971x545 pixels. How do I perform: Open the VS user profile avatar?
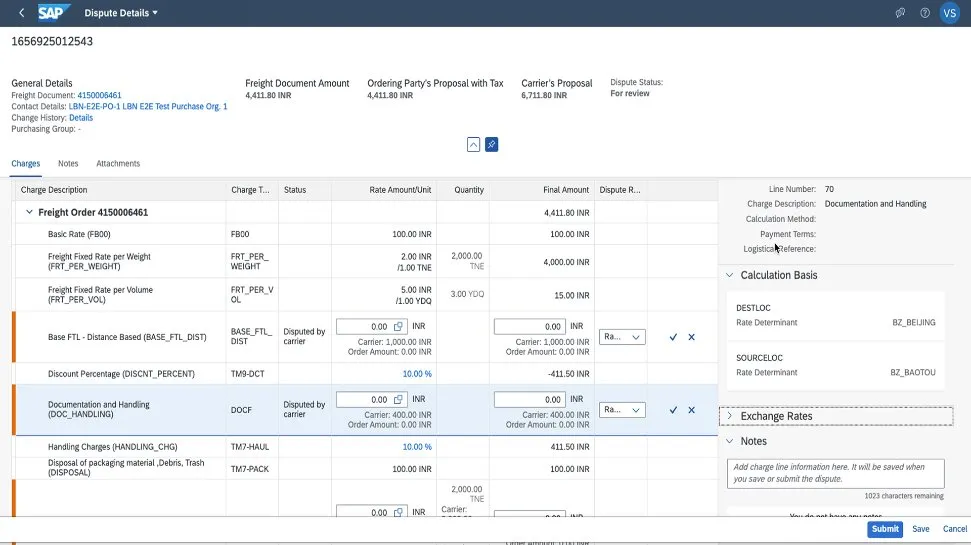coord(949,13)
